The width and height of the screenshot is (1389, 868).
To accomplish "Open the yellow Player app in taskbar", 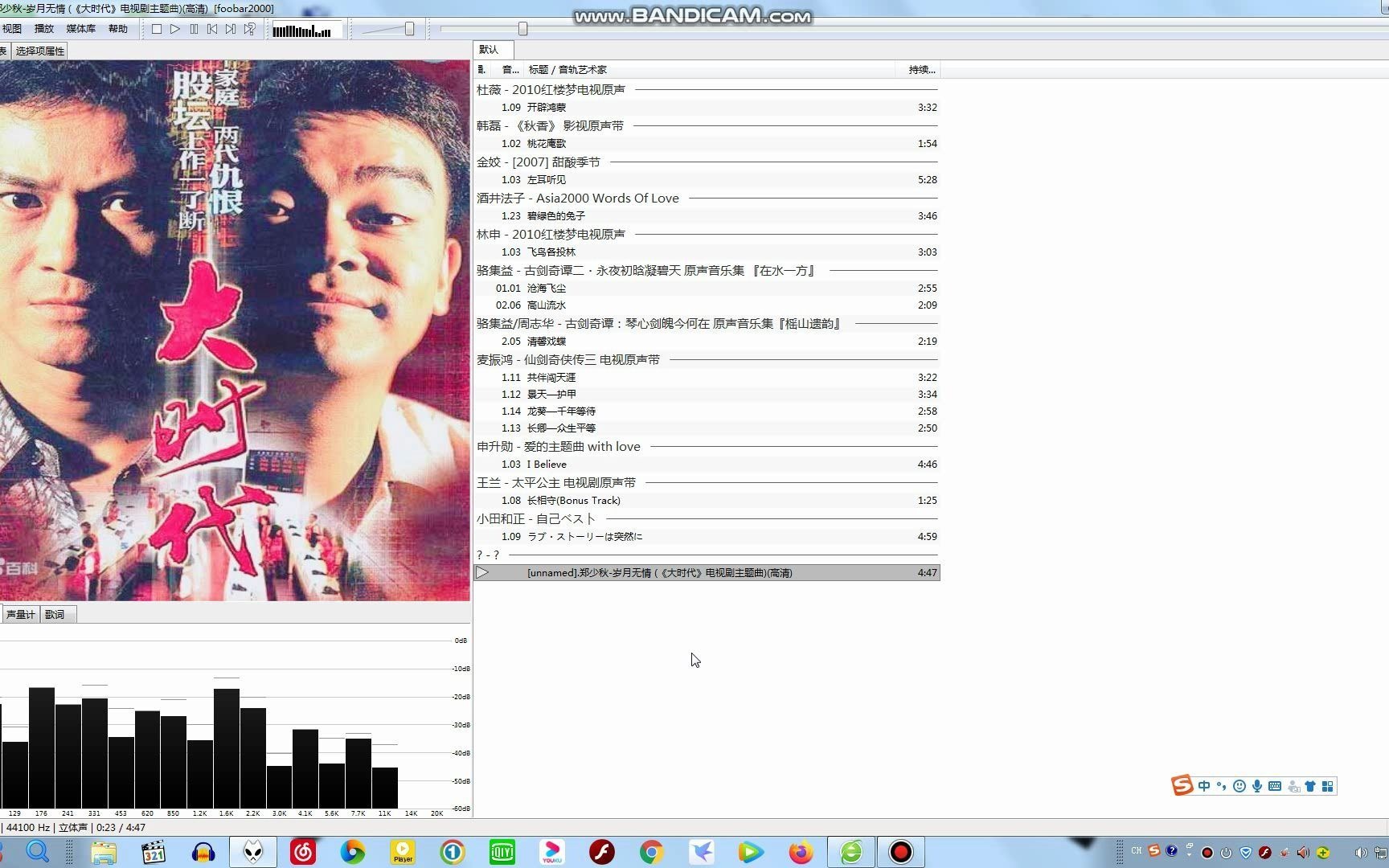I will click(x=403, y=852).
